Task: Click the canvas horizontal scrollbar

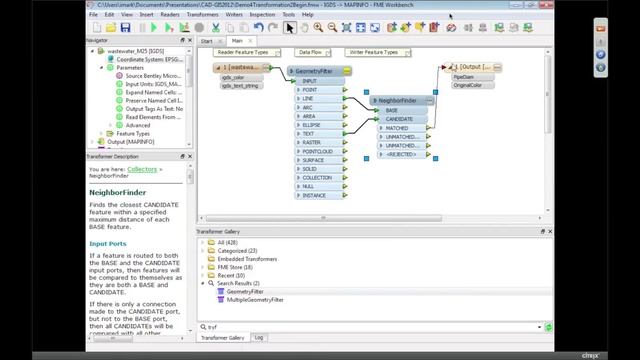Action: pos(323,218)
